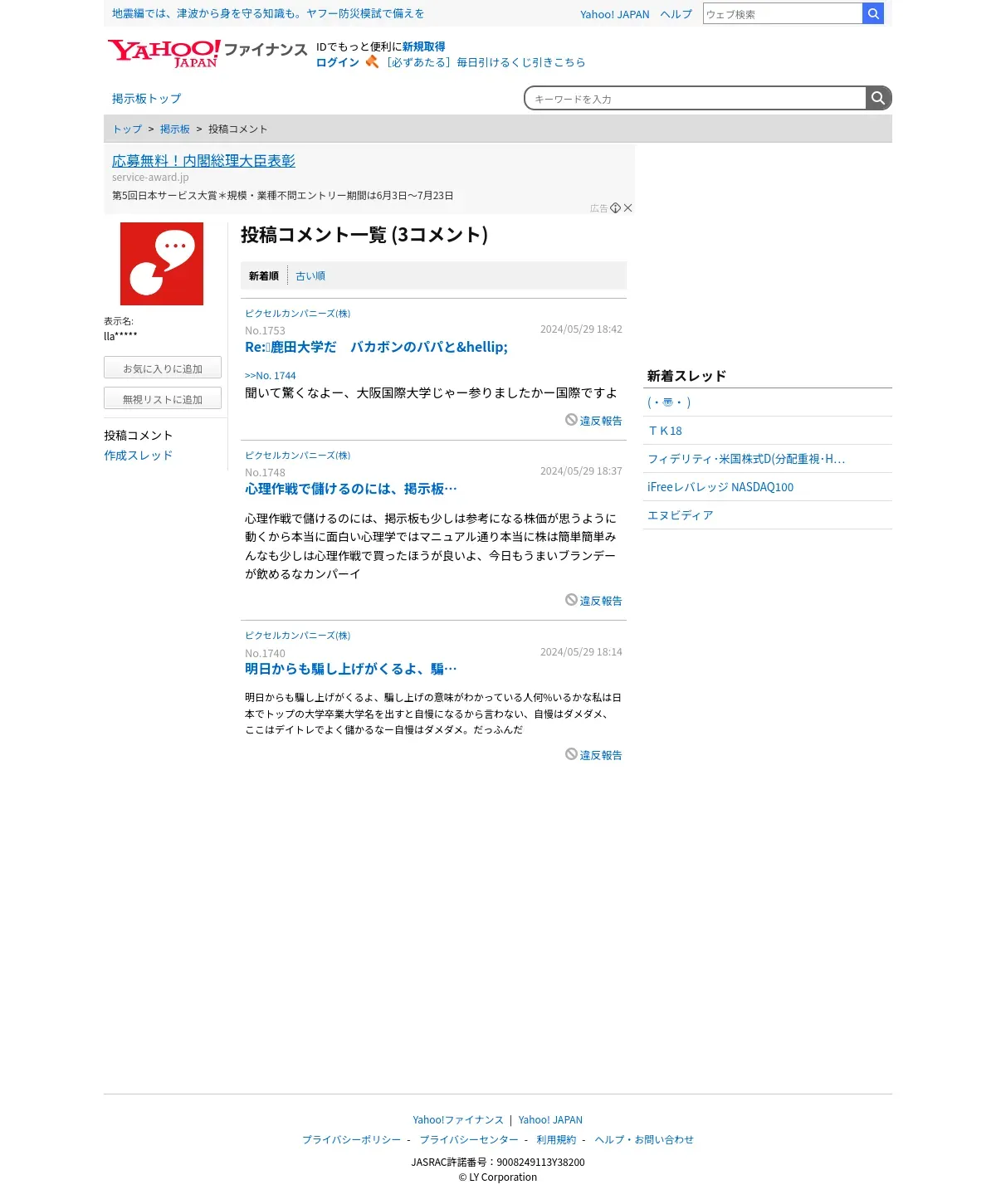The image size is (996, 1204).
Task: Open footer Yahoo!ファイナンス link
Action: coord(458,1120)
